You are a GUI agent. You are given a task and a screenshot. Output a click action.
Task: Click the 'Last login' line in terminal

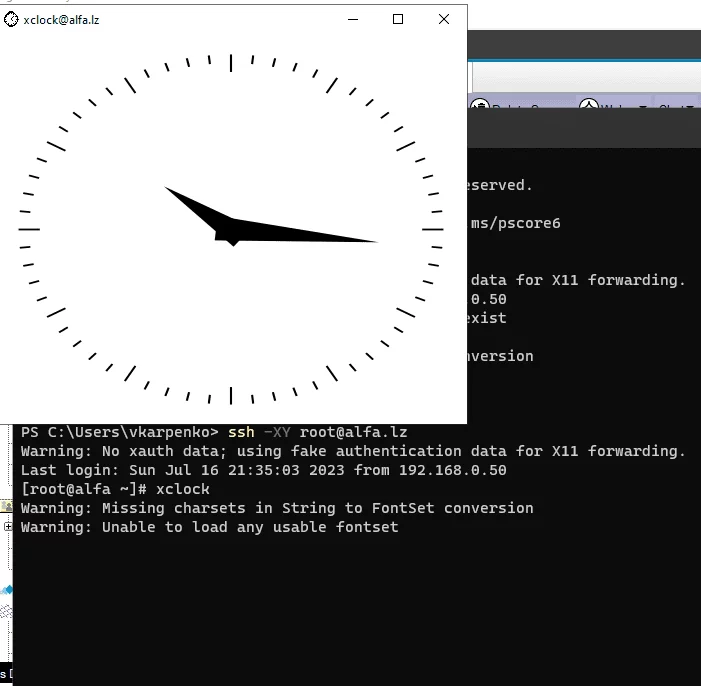point(263,470)
